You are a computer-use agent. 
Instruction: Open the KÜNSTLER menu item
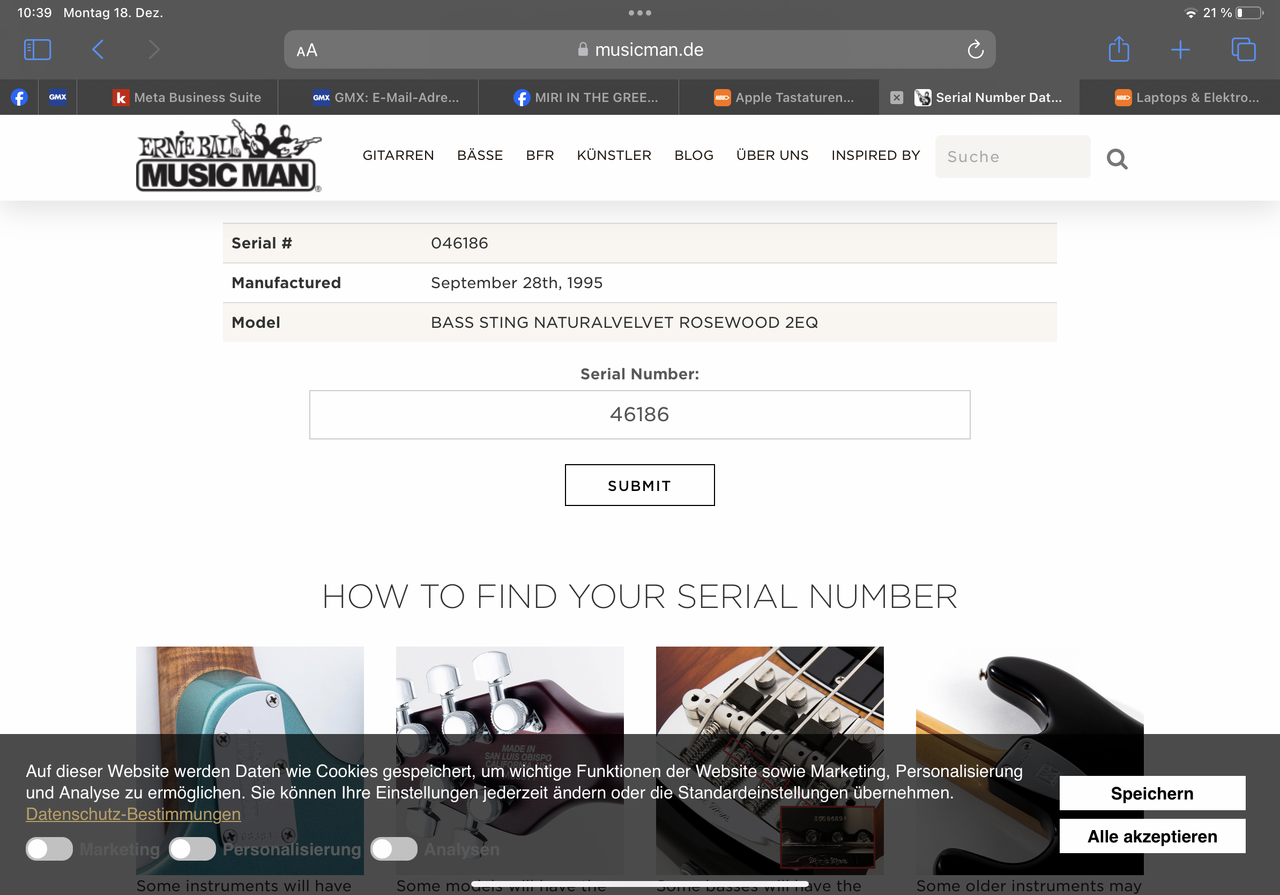614,155
